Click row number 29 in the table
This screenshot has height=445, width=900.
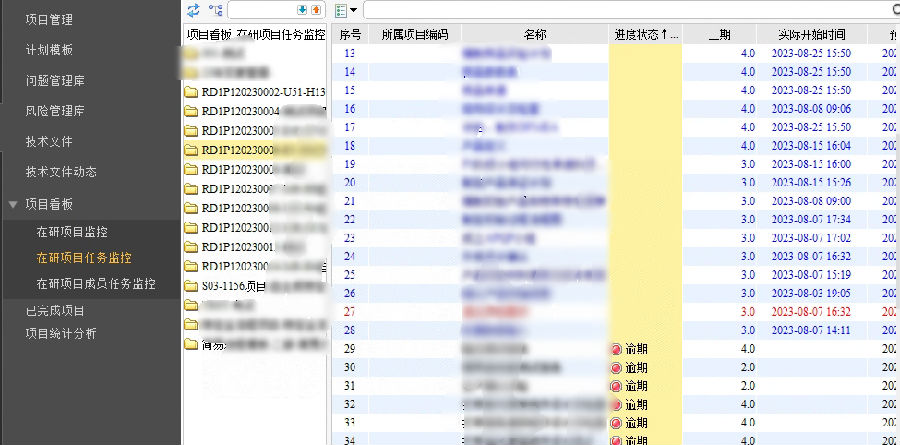350,349
